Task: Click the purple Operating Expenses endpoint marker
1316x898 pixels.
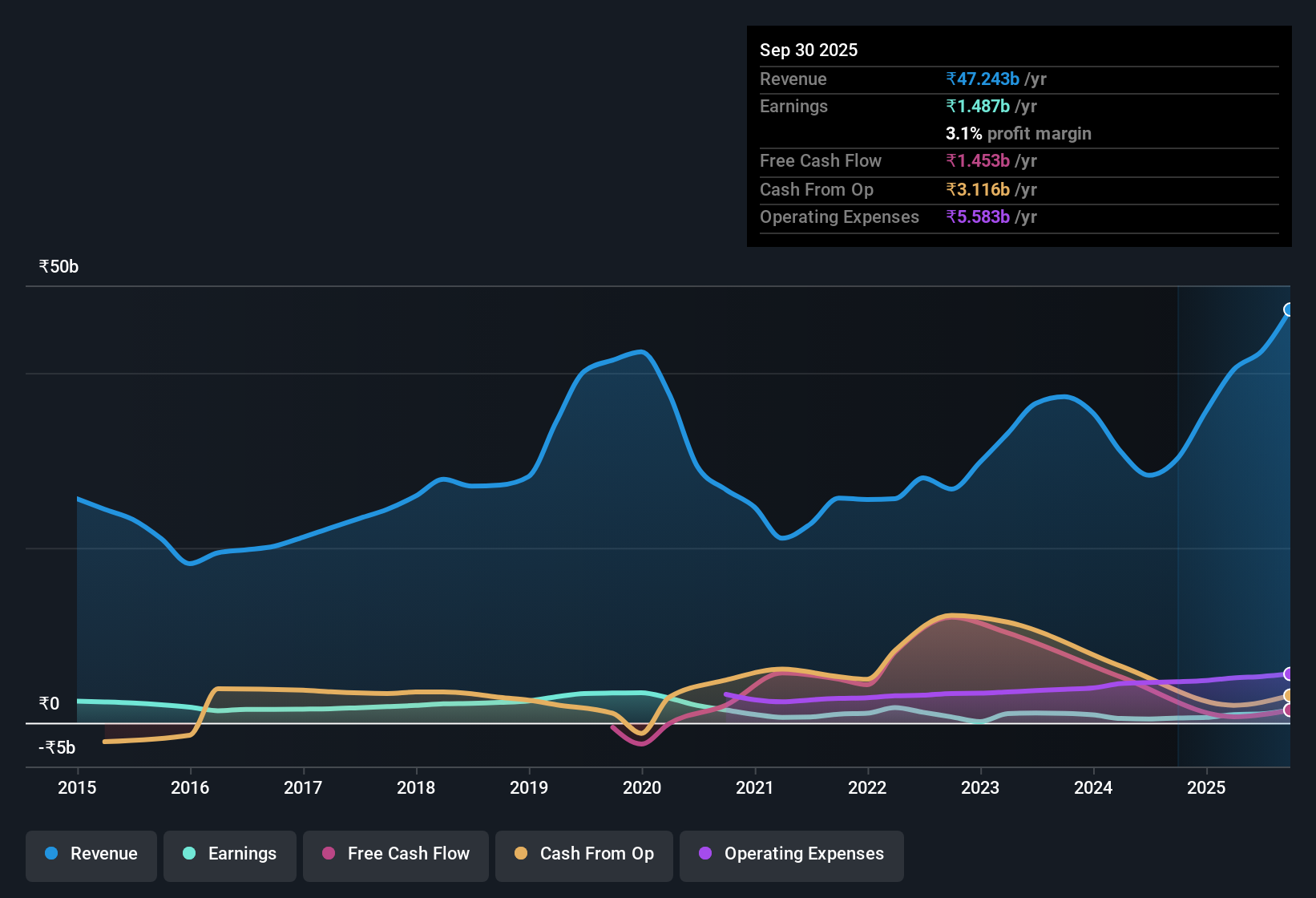Action: (1288, 675)
